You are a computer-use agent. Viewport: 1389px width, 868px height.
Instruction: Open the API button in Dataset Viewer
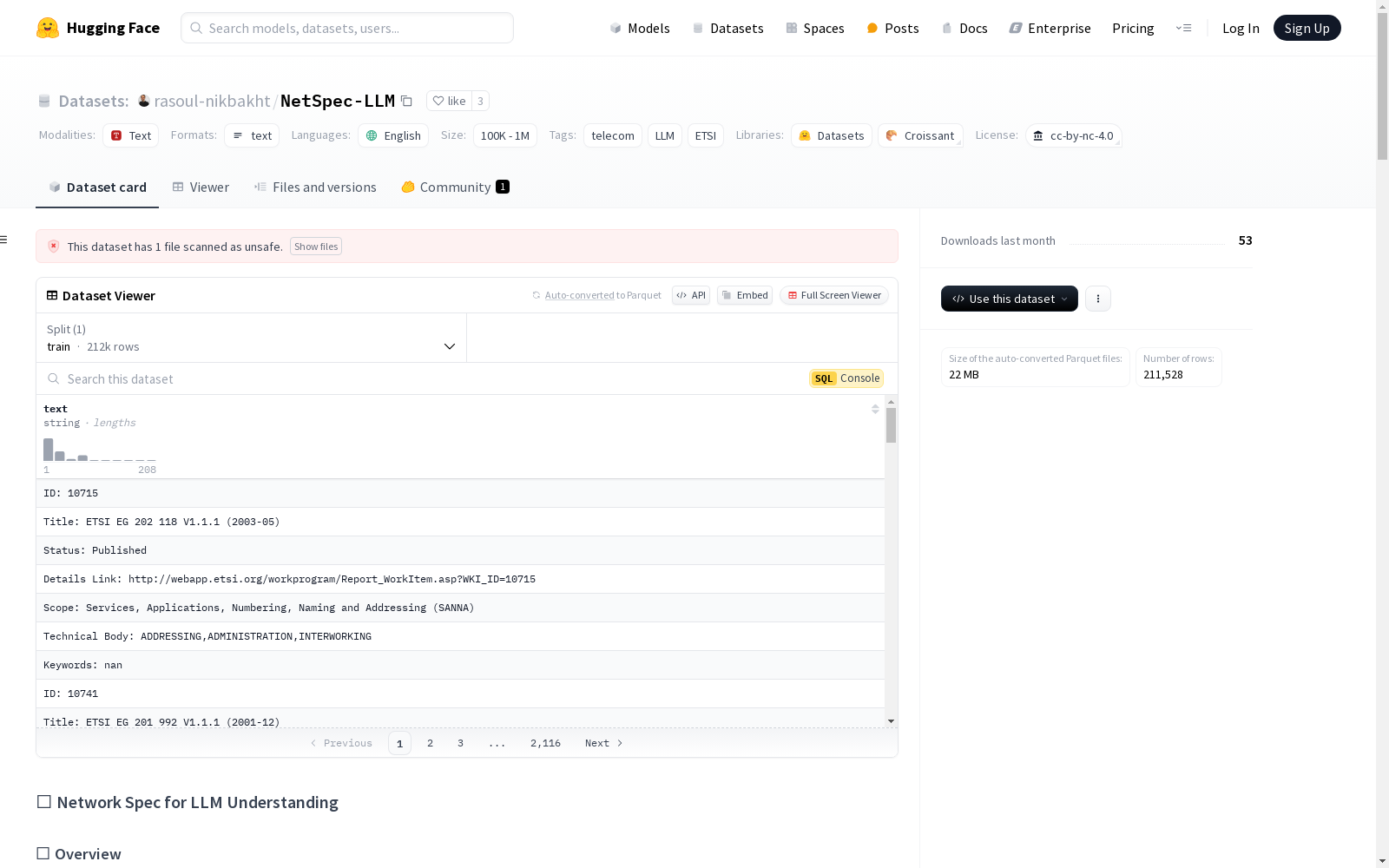[691, 295]
